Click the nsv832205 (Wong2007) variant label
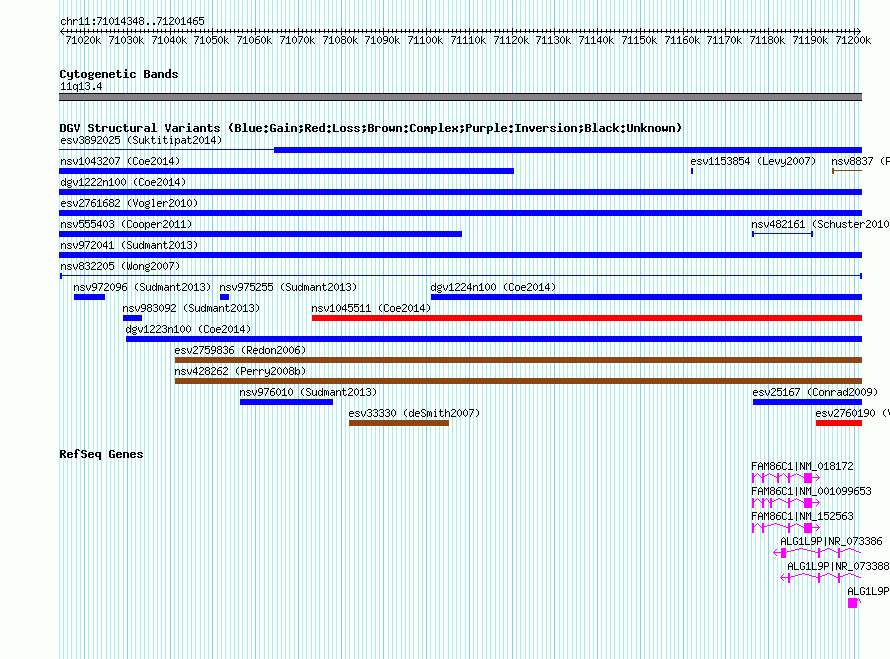The height and width of the screenshot is (659, 890). point(120,266)
